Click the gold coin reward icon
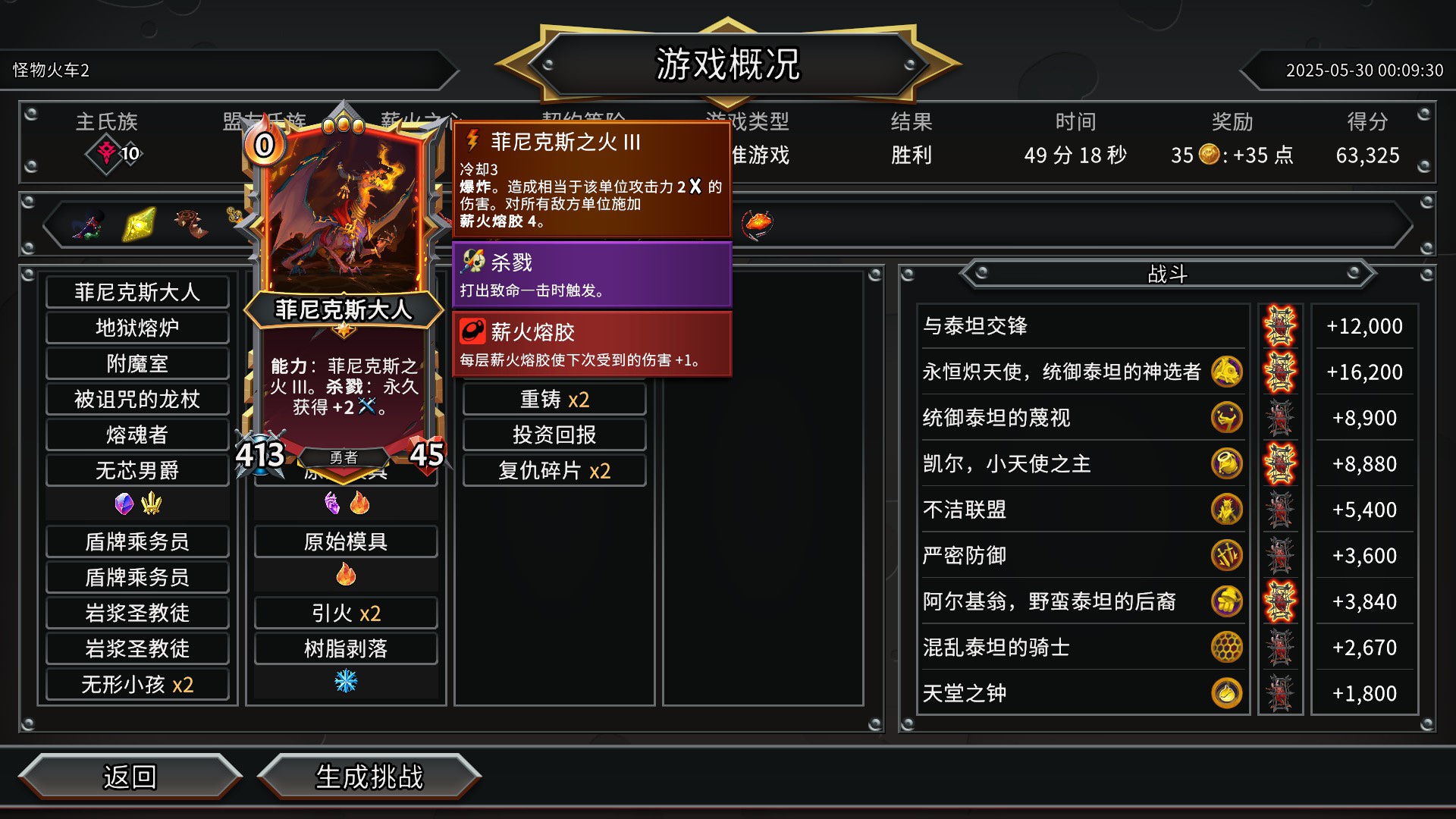The image size is (1456, 819). click(1209, 155)
